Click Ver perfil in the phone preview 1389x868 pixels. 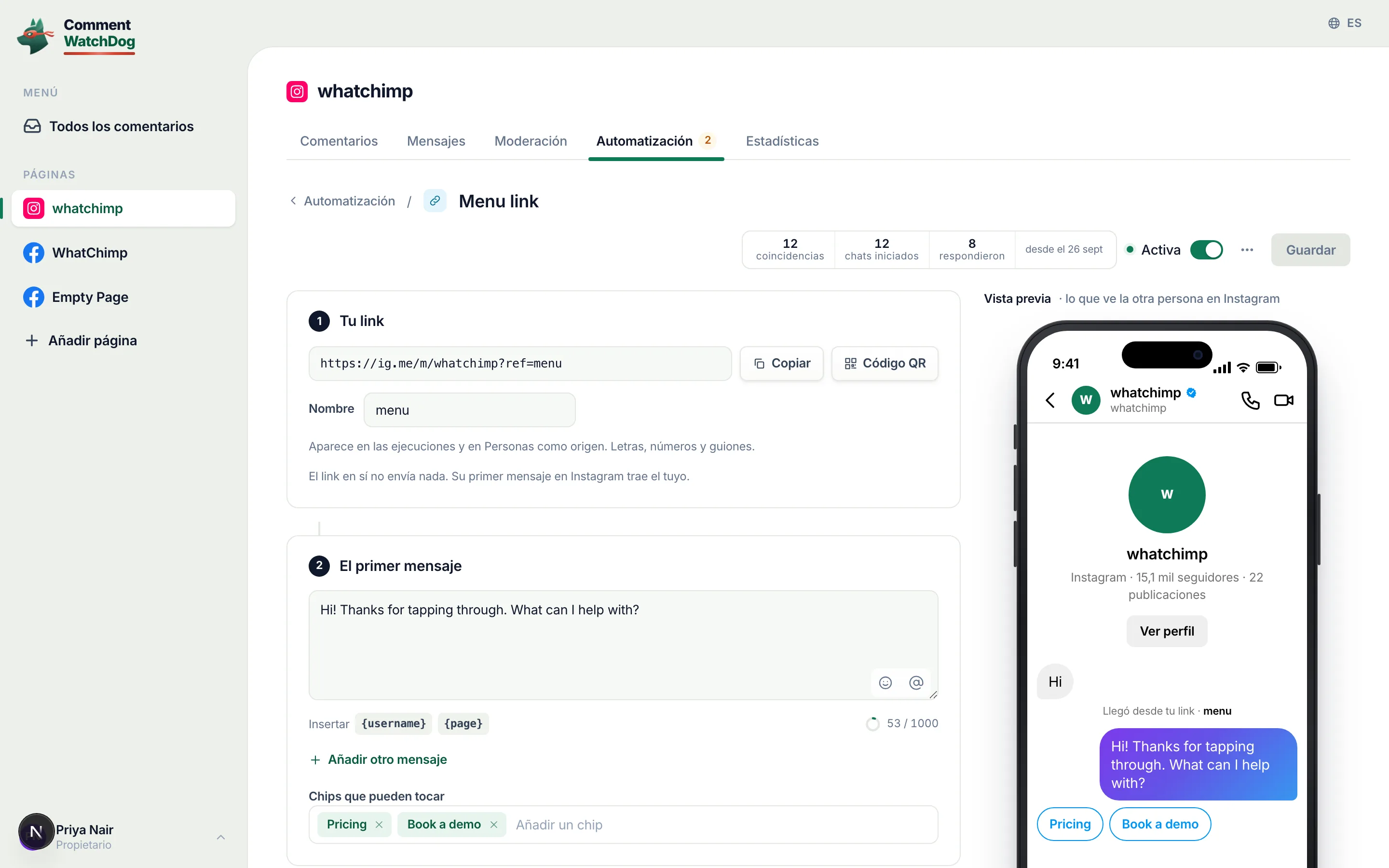(x=1167, y=631)
